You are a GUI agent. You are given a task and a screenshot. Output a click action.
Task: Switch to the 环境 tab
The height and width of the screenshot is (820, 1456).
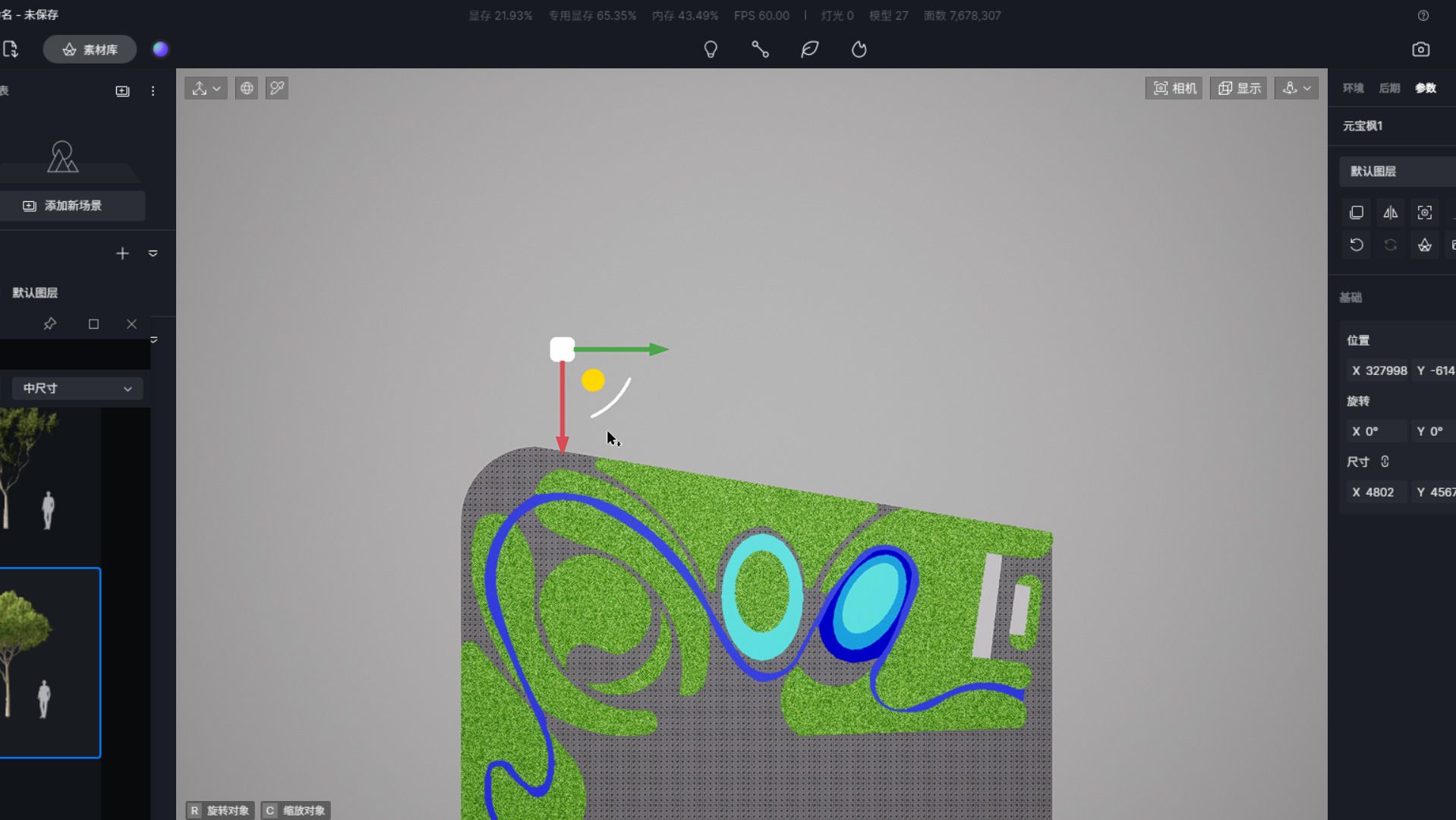pos(1353,88)
